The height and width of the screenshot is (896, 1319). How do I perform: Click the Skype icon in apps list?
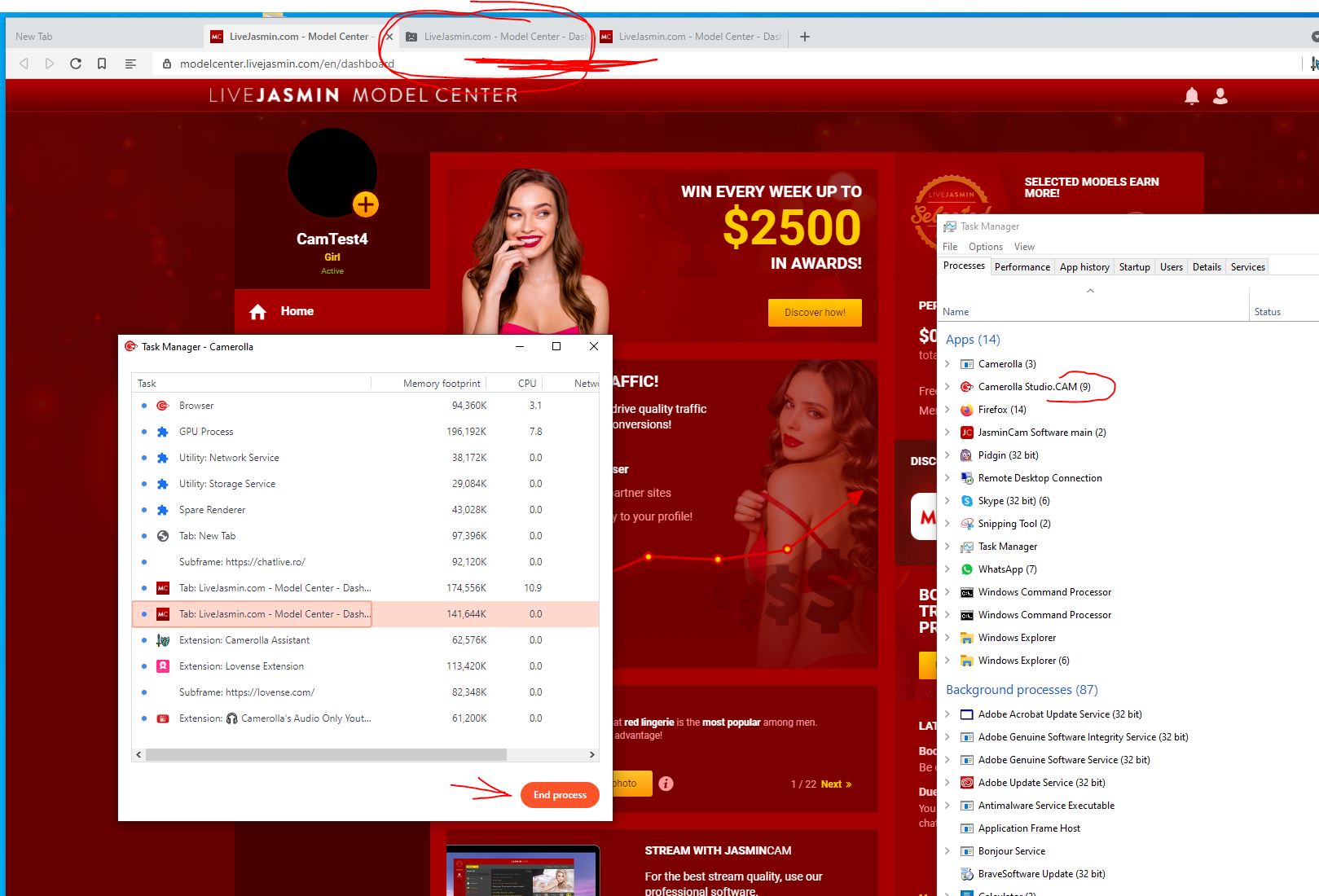[967, 501]
